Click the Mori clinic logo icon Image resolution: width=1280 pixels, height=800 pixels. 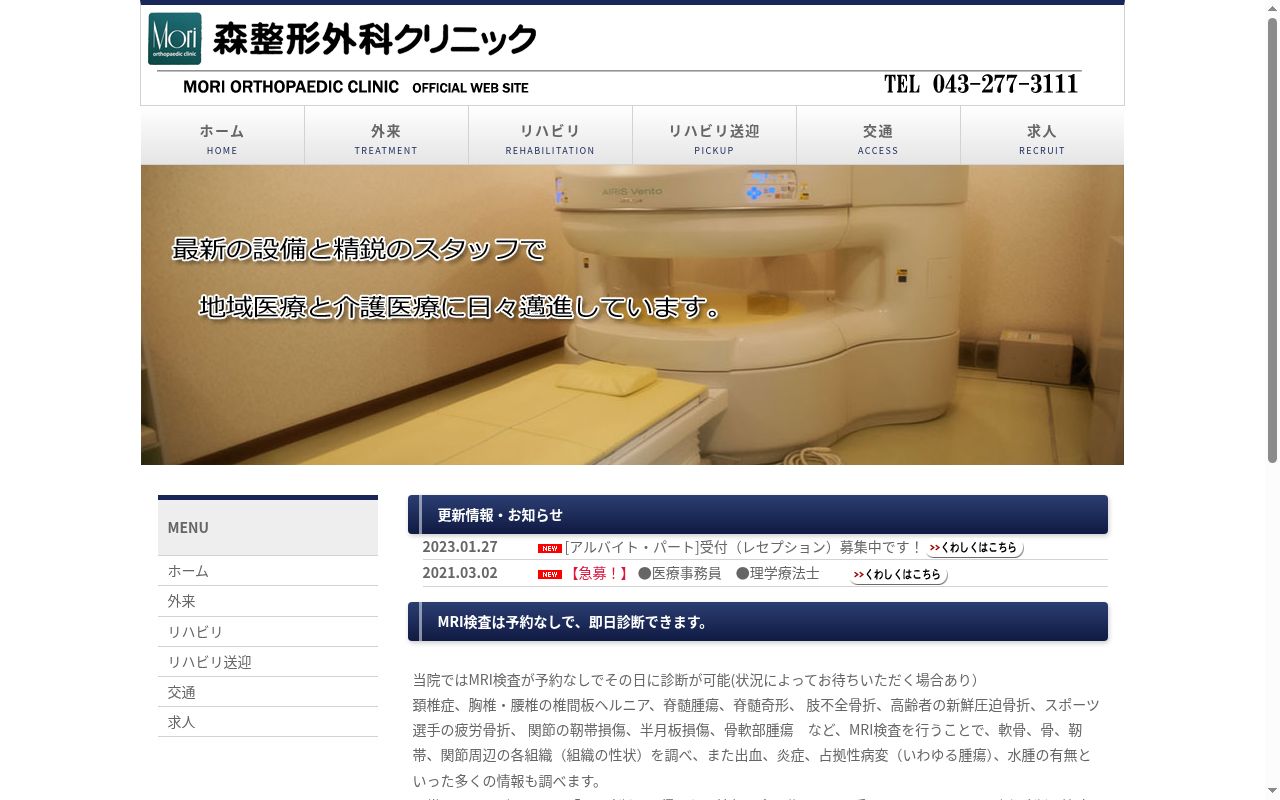pyautogui.click(x=175, y=39)
